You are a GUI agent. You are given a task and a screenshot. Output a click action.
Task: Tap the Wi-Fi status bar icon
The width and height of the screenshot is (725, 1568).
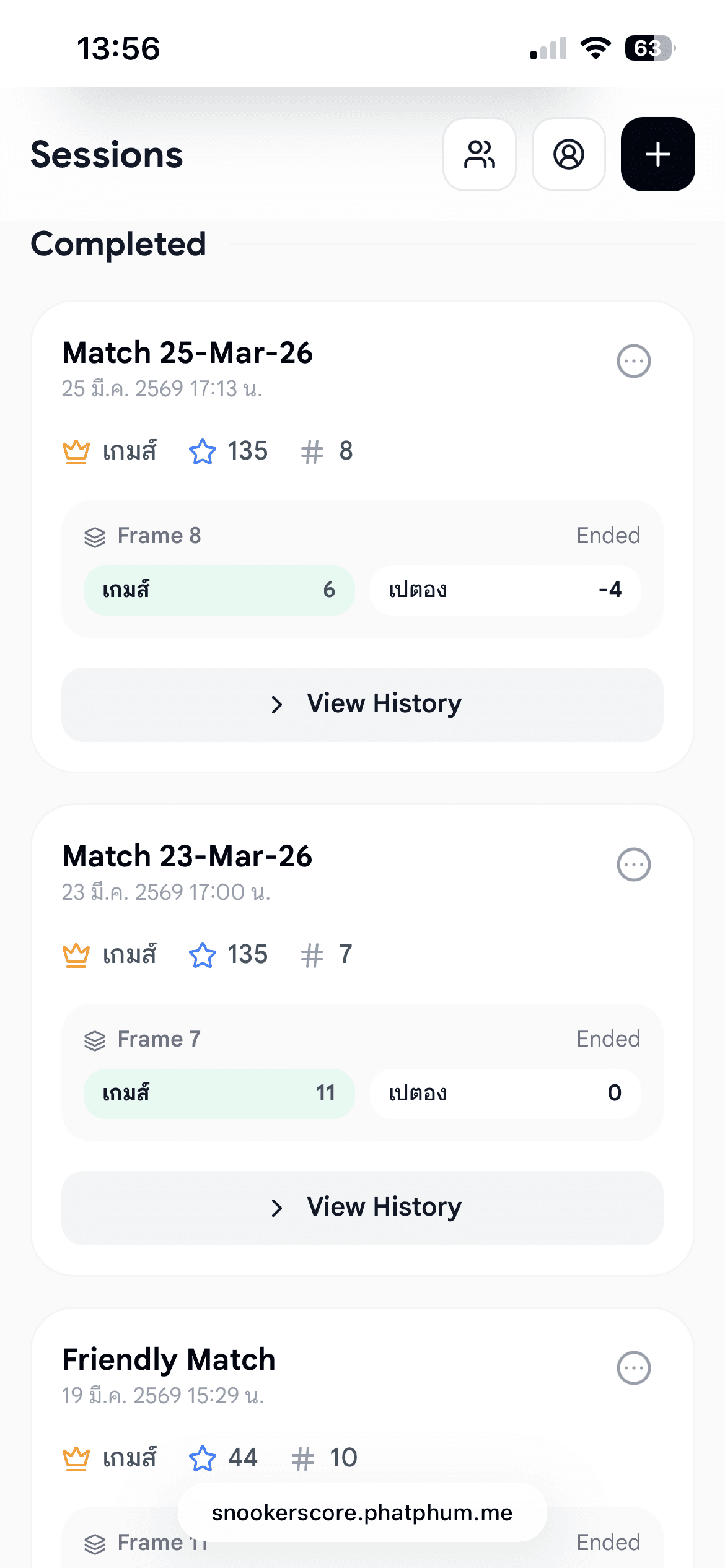(595, 48)
